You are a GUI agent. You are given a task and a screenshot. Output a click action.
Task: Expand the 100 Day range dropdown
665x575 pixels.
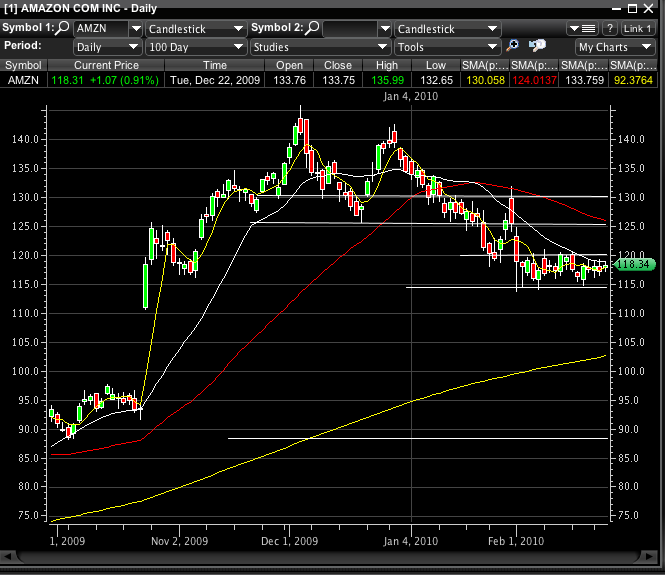[x=194, y=46]
